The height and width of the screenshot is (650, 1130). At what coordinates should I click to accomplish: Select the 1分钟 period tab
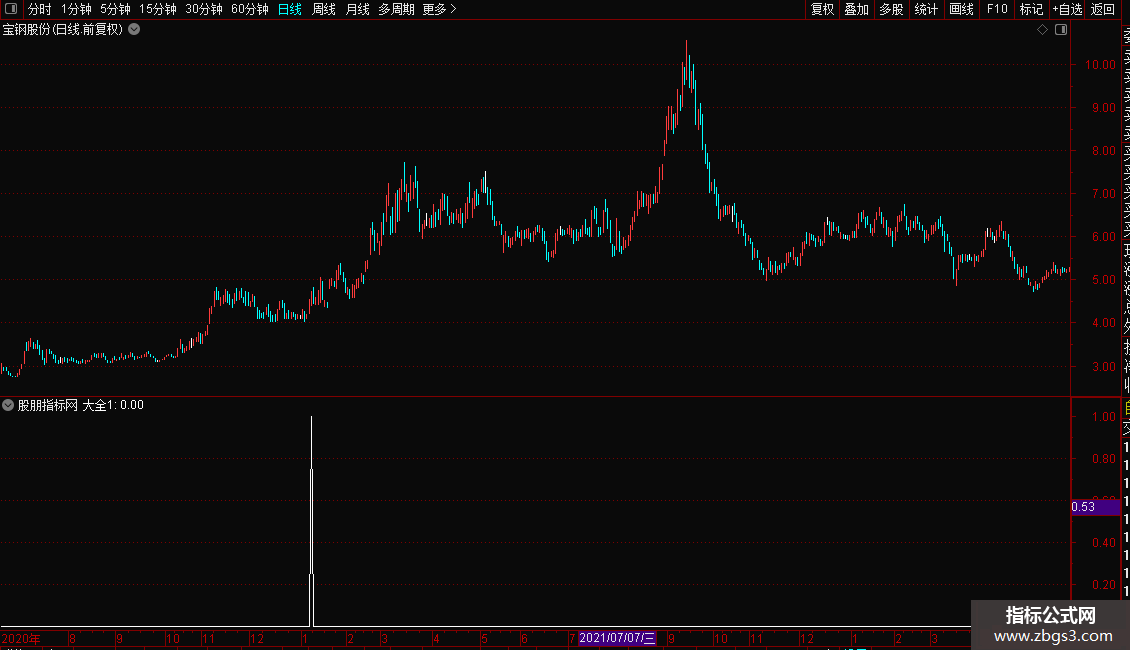[76, 9]
